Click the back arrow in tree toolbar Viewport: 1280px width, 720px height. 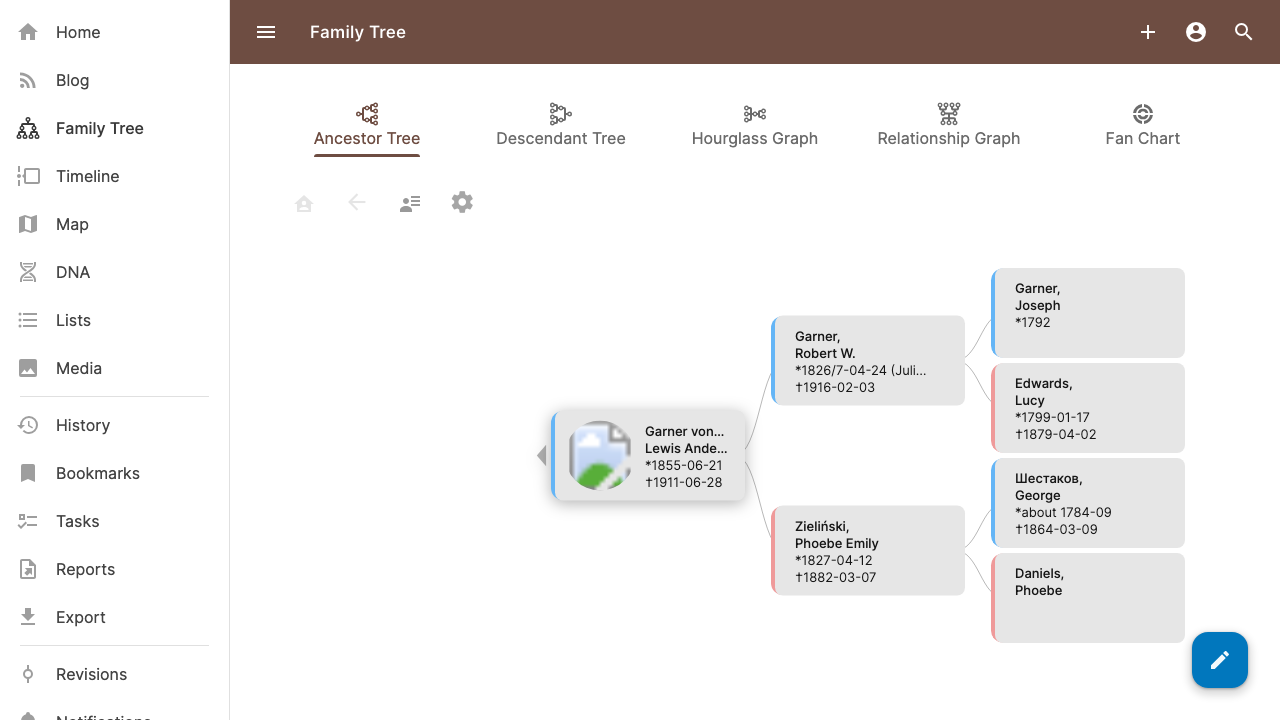coord(357,202)
